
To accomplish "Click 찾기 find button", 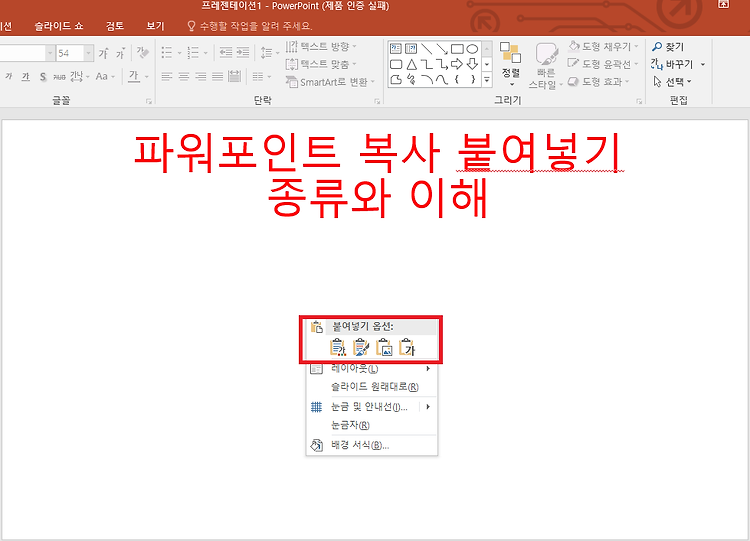I will point(668,47).
